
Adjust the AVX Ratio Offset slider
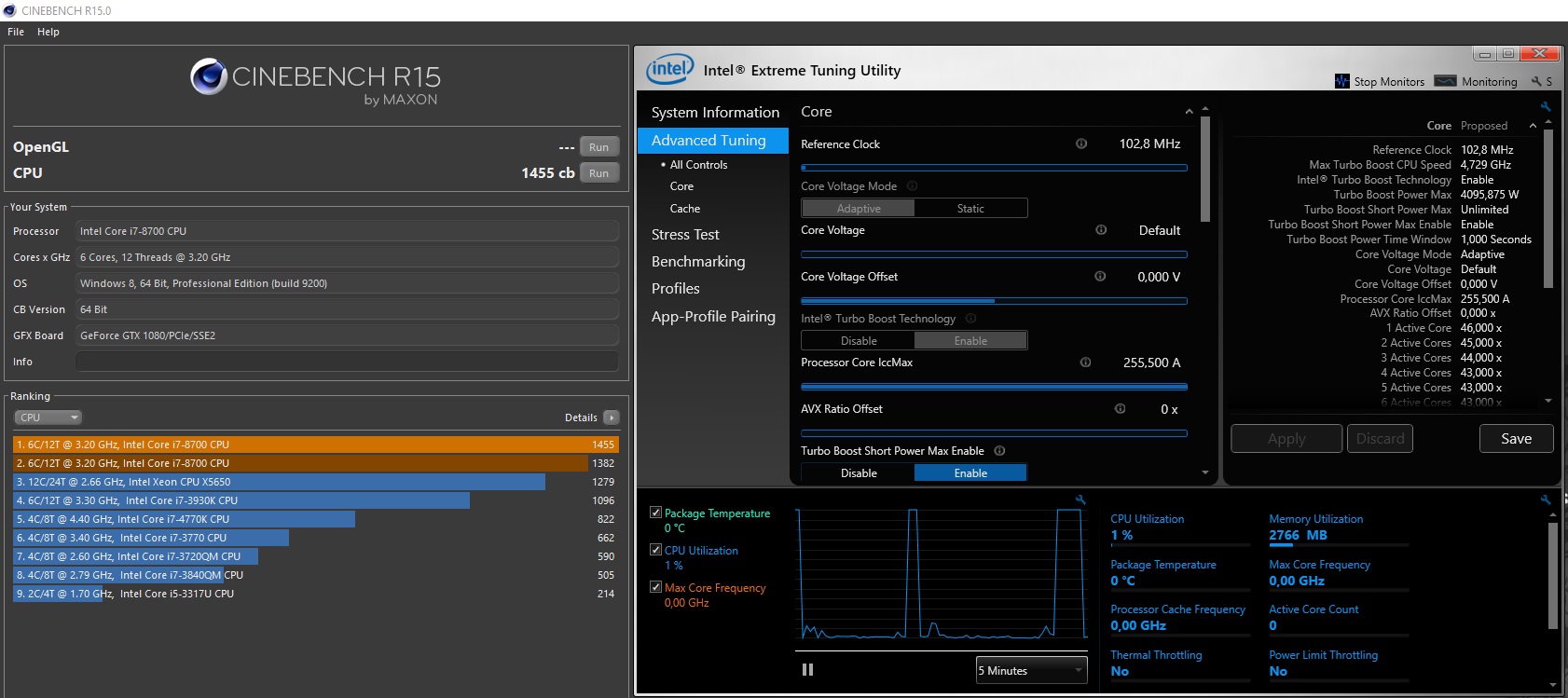pyautogui.click(x=994, y=432)
